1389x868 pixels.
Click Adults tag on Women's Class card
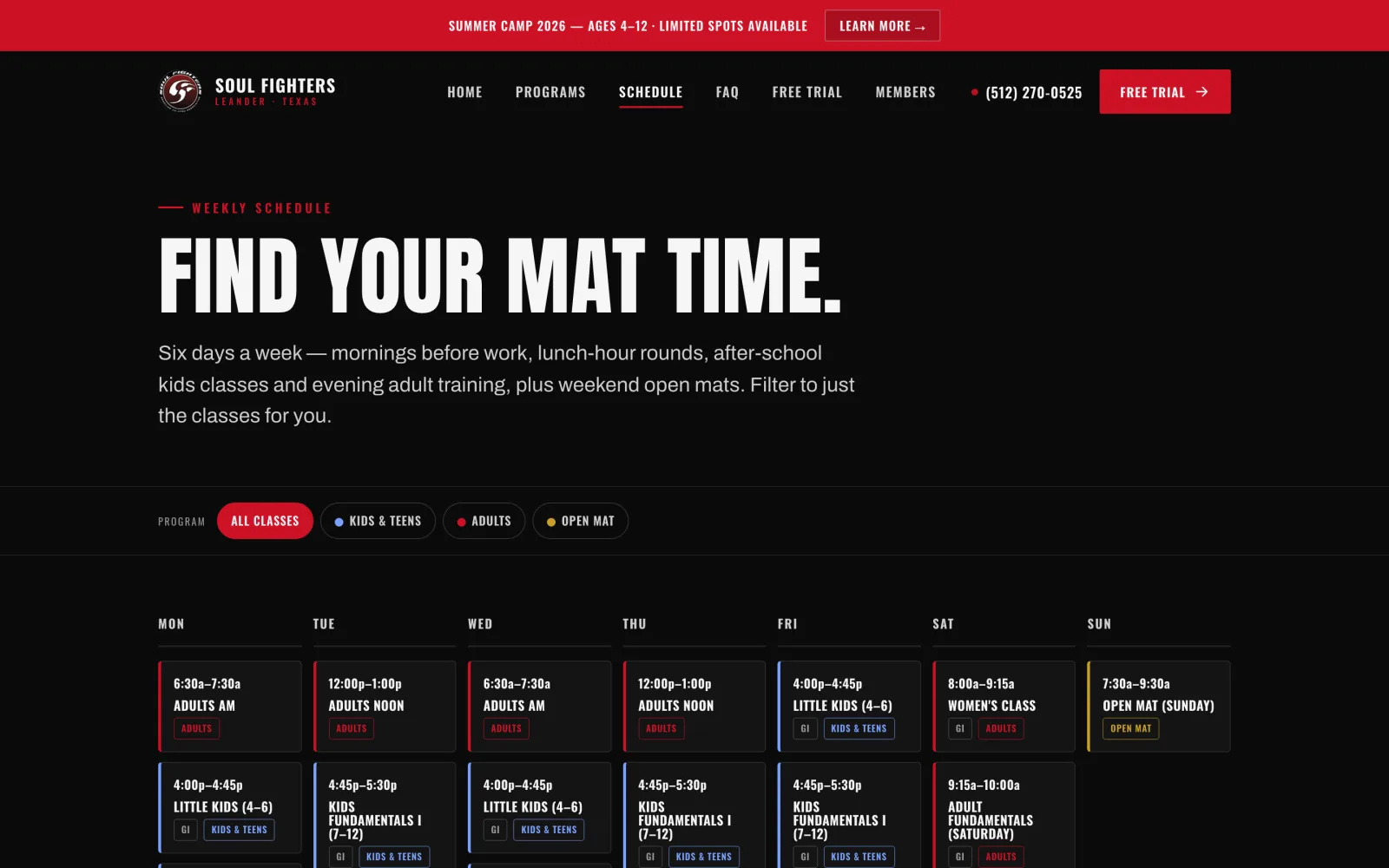point(1001,728)
